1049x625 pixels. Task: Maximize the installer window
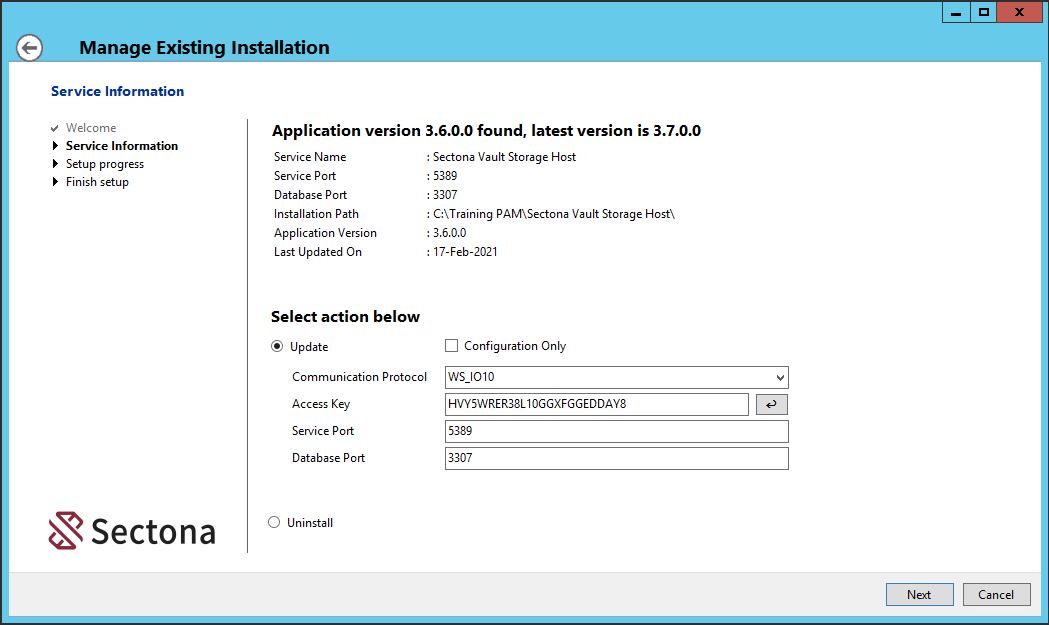click(983, 12)
